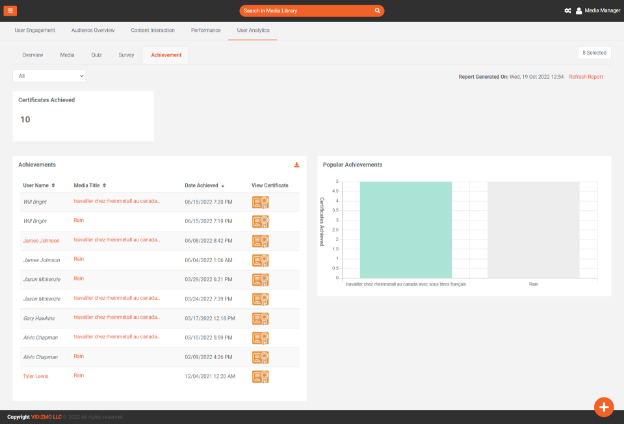Image resolution: width=624 pixels, height=425 pixels.
Task: Expand the All filter dropdown
Action: (49, 76)
